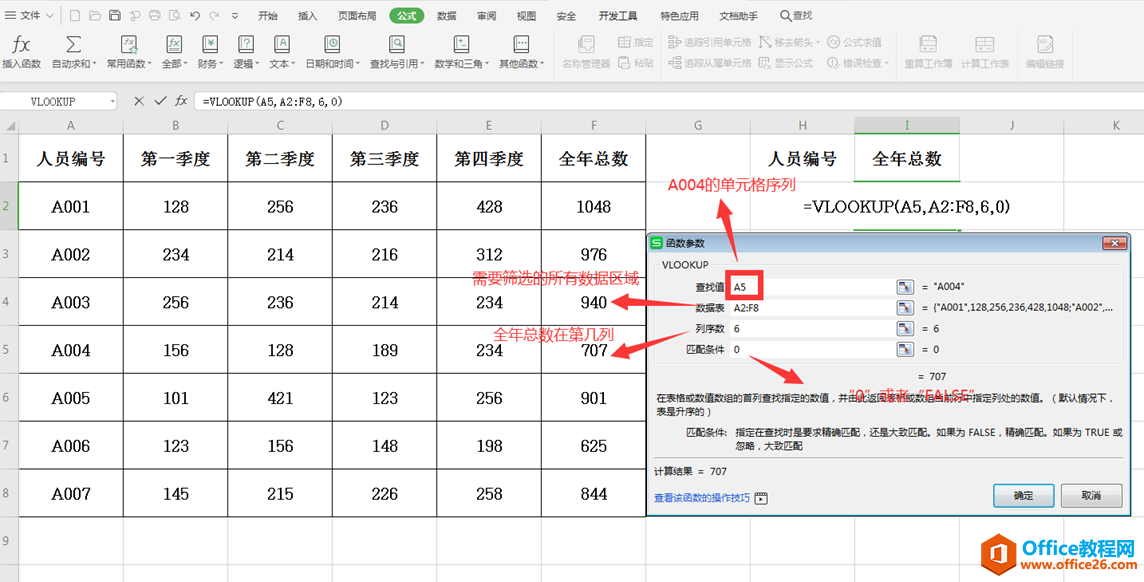Expand the 日期和时间 dropdown arrow
1144x582 pixels.
pyautogui.click(x=358, y=64)
